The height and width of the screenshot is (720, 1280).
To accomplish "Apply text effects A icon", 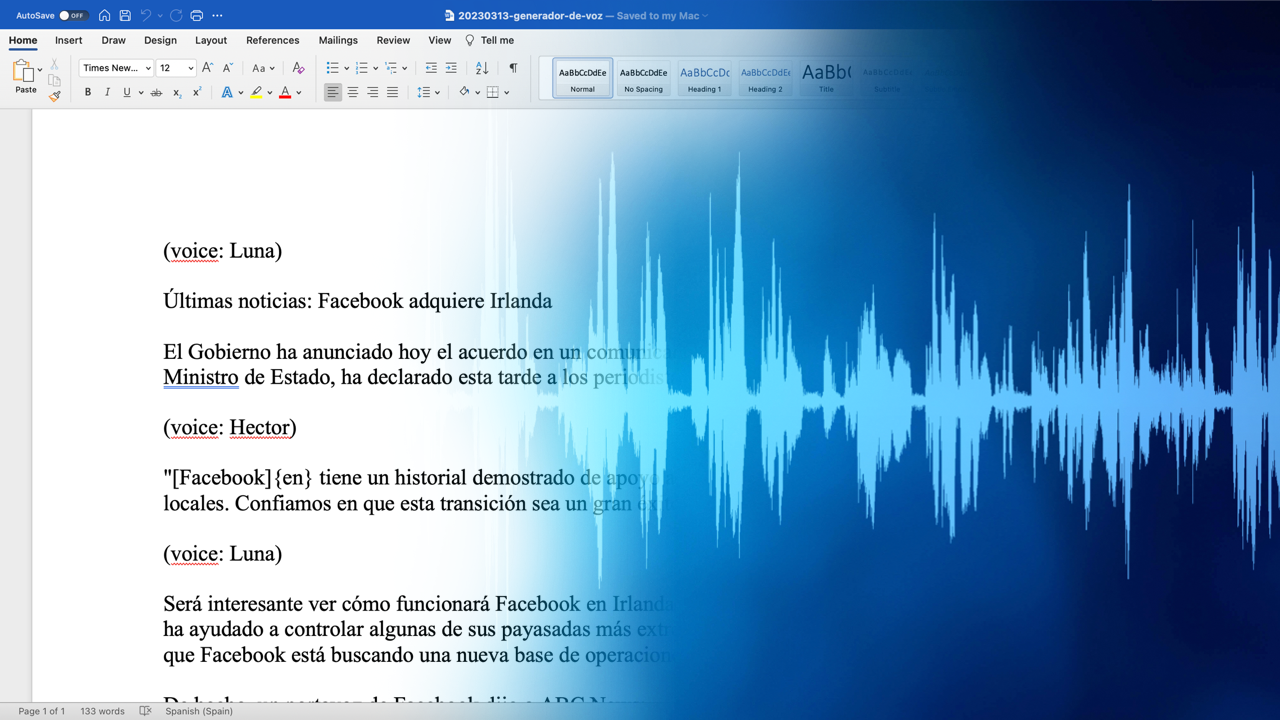I will click(227, 93).
